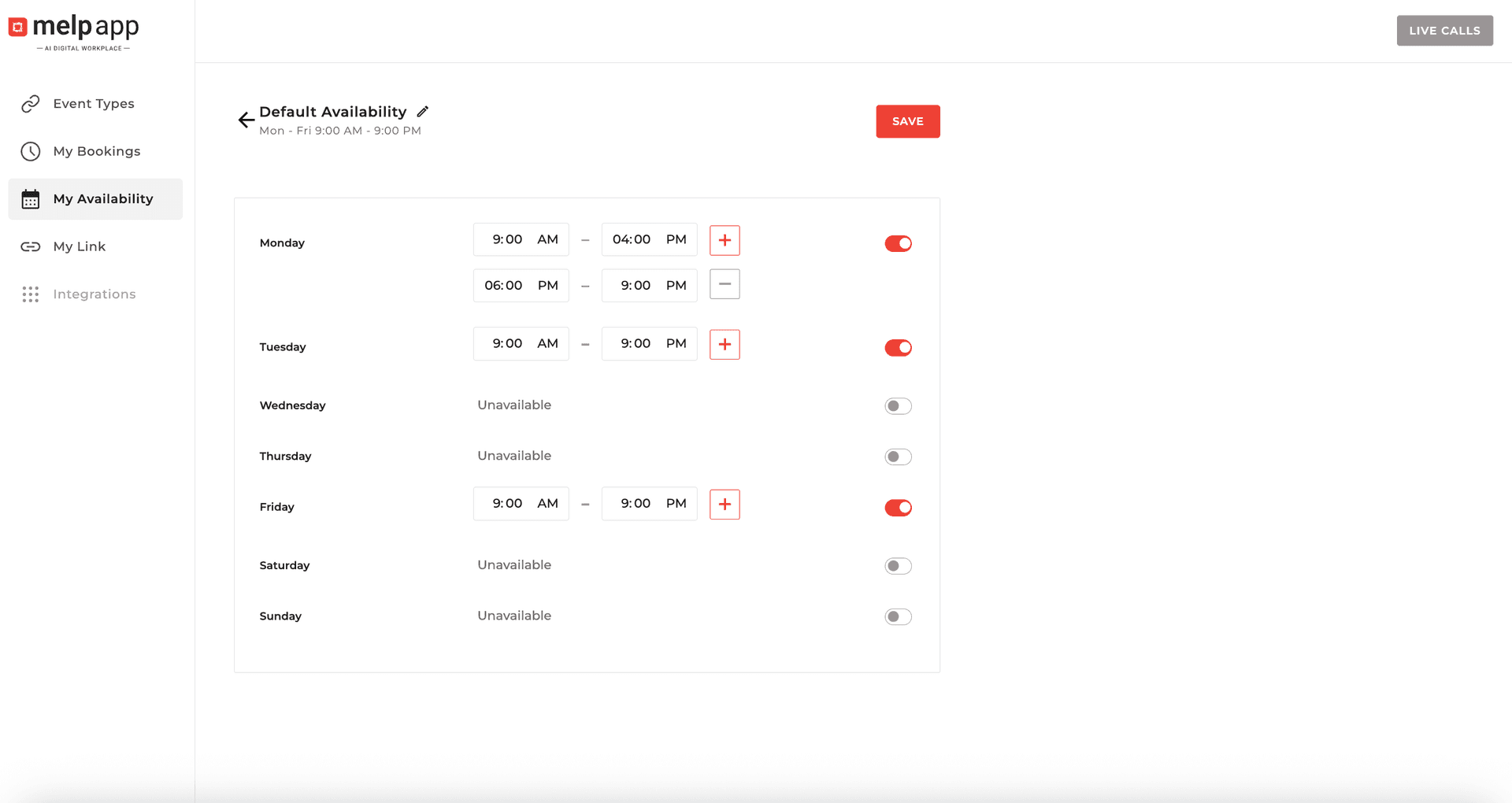
Task: Click the My Link chain icon
Action: click(x=30, y=246)
